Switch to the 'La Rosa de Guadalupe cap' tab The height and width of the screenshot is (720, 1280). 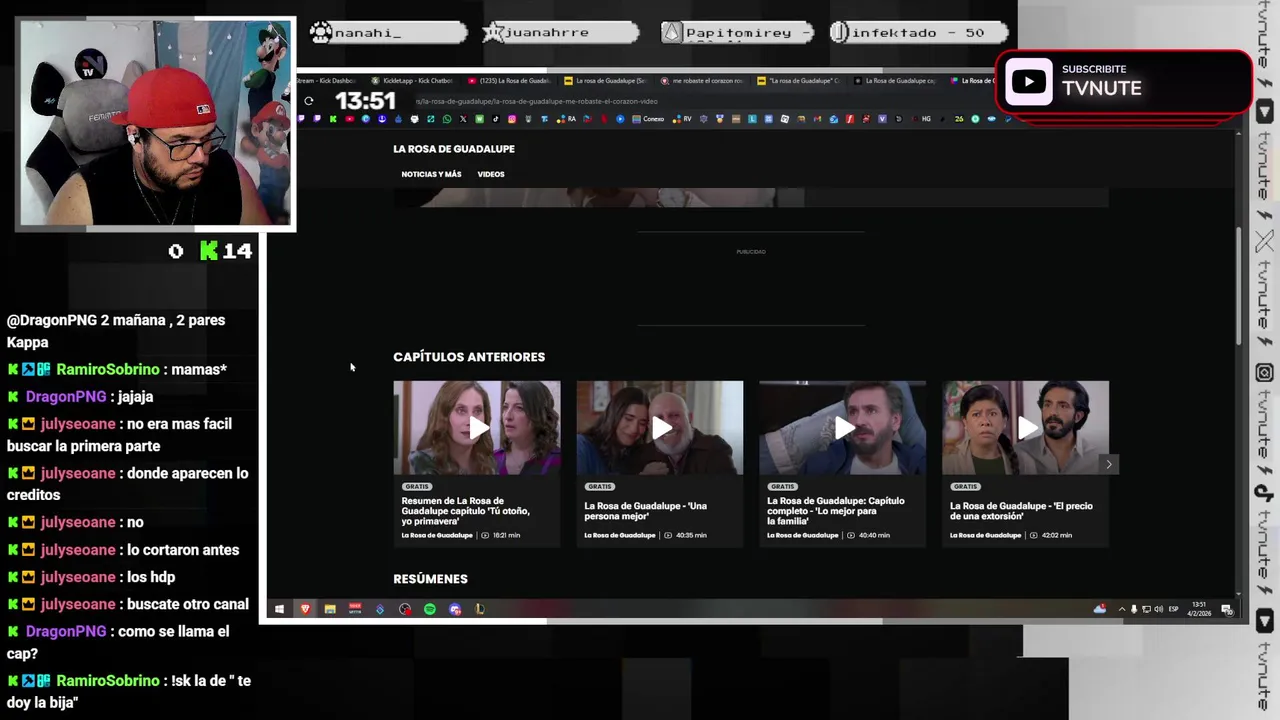pos(894,81)
